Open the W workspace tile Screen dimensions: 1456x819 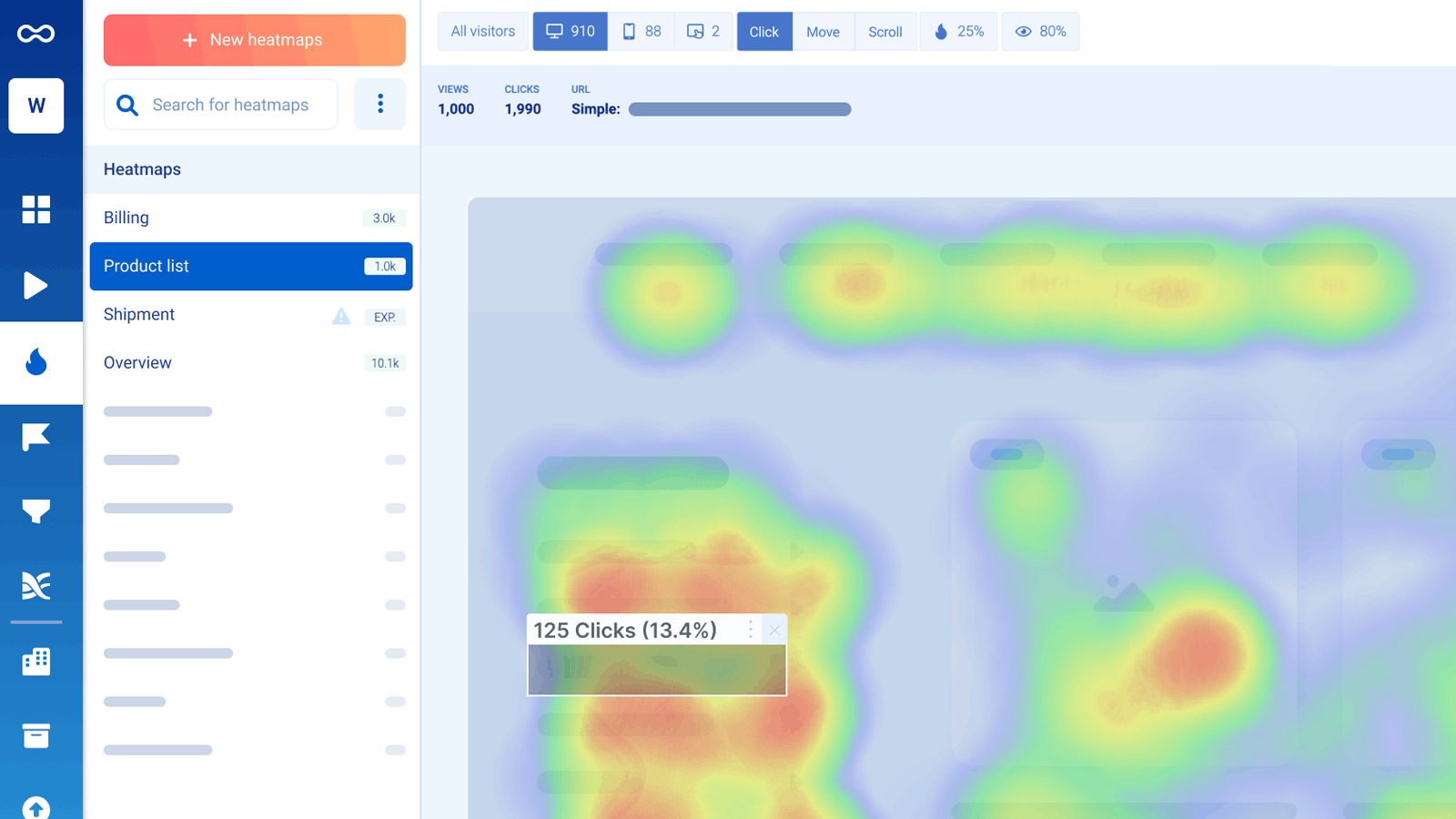(x=36, y=106)
